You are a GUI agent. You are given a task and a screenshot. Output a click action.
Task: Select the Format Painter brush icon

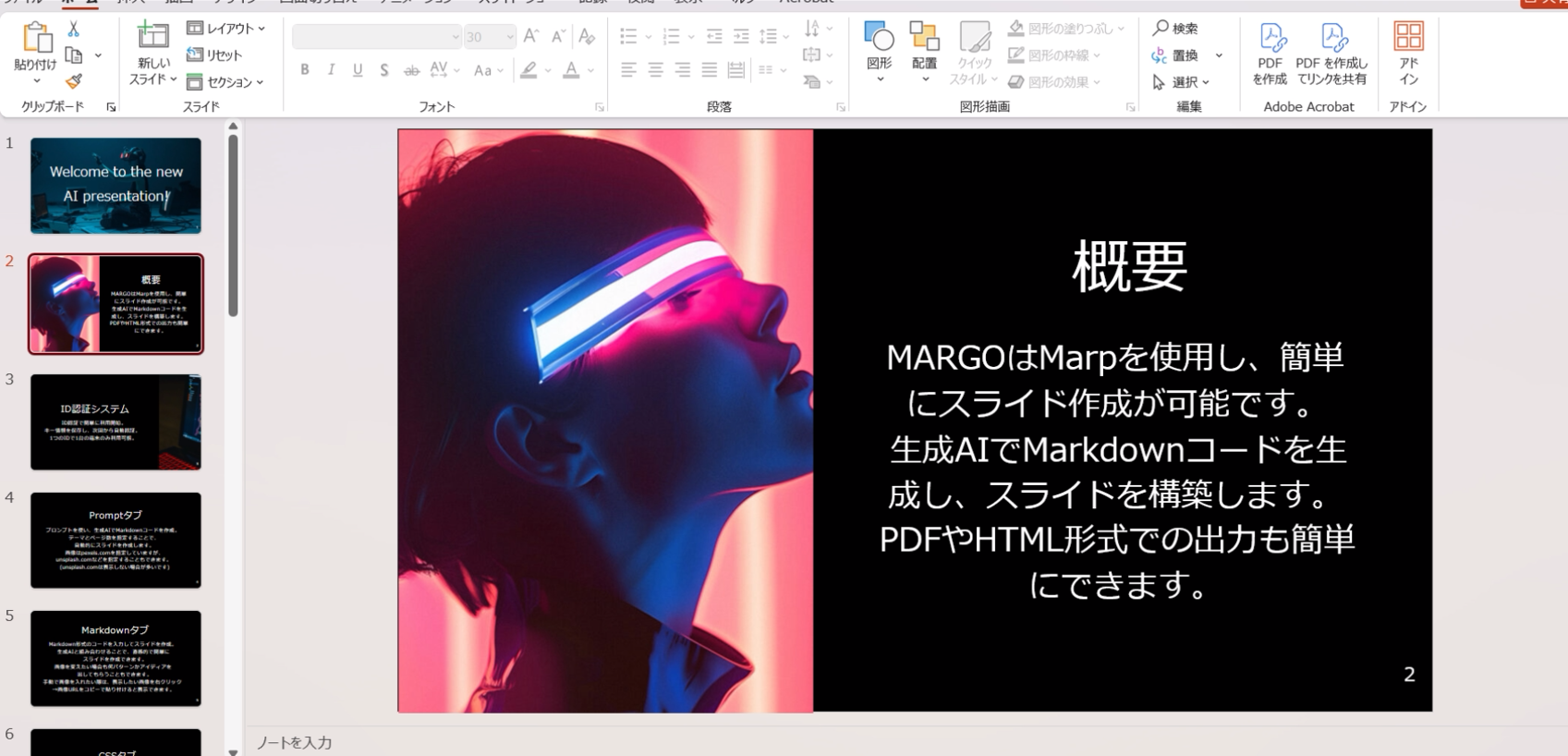click(74, 81)
